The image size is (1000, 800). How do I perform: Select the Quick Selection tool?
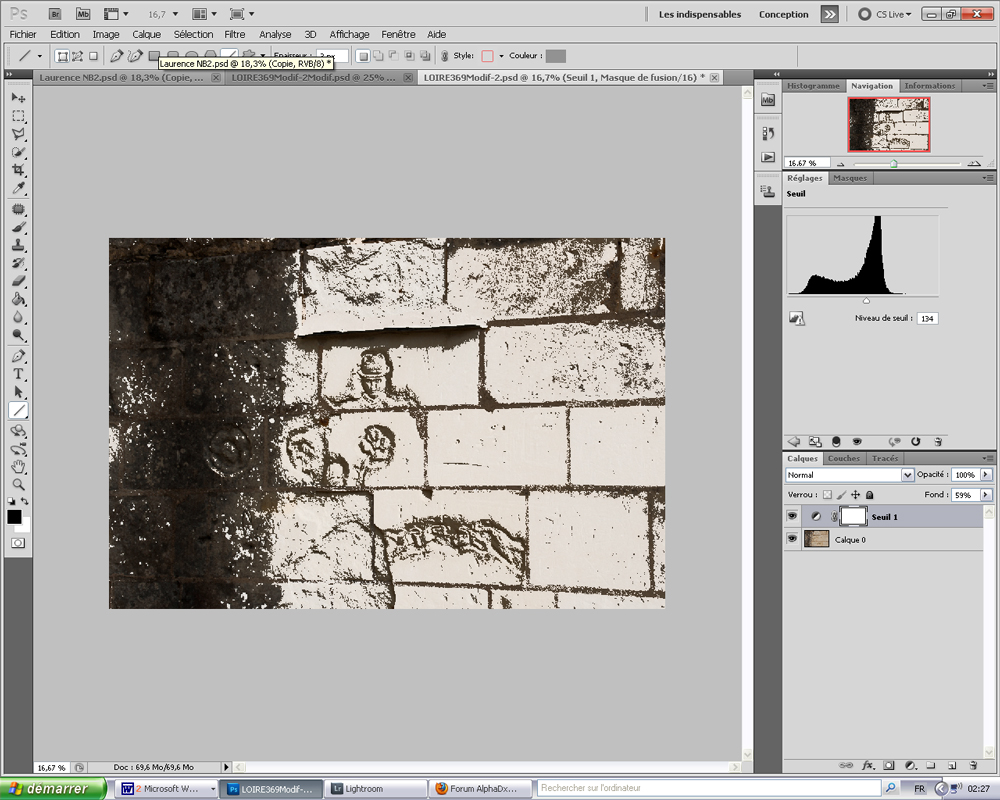click(18, 152)
